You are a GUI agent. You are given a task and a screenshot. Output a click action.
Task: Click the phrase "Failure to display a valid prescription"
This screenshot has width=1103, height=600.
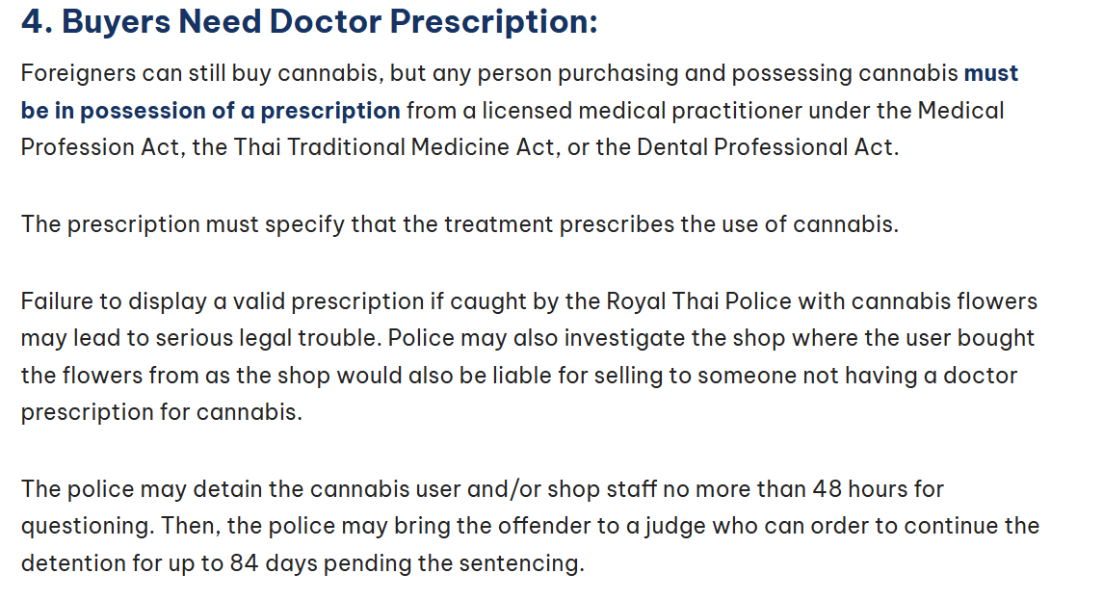pyautogui.click(x=222, y=302)
